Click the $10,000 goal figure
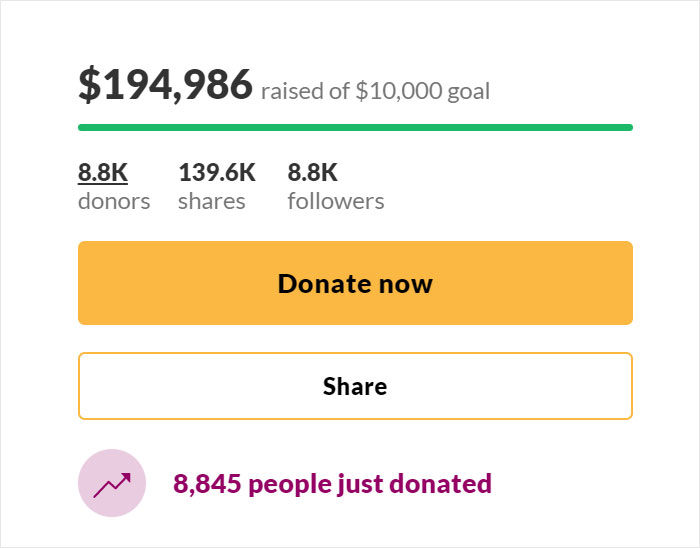The image size is (700, 548). pyautogui.click(x=399, y=91)
